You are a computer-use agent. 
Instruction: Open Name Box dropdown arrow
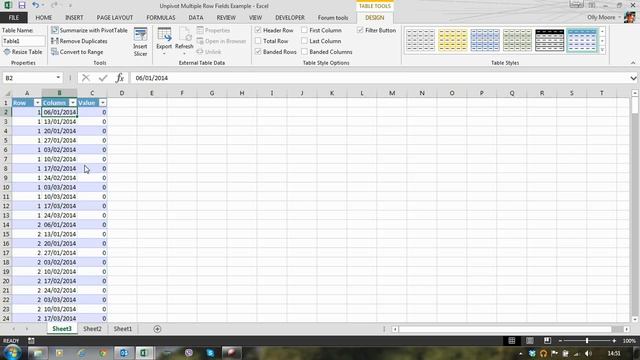(x=58, y=78)
